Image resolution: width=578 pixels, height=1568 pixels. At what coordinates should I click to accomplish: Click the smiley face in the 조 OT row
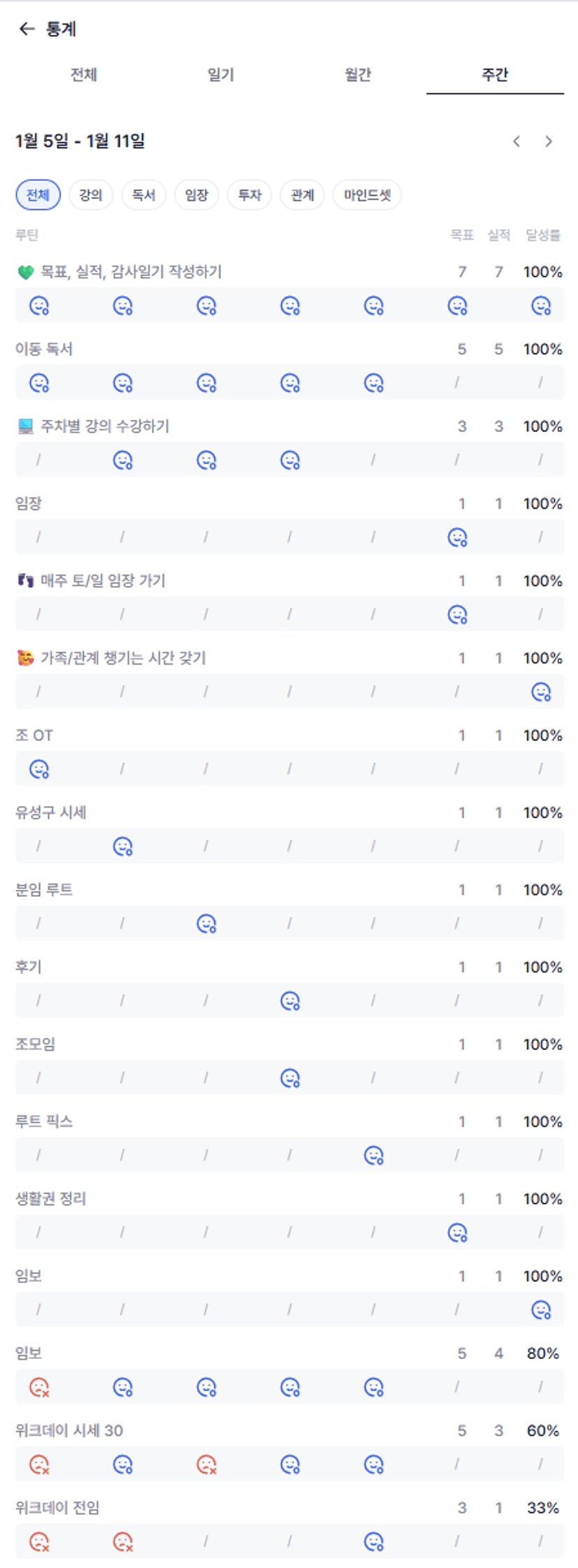[x=39, y=770]
